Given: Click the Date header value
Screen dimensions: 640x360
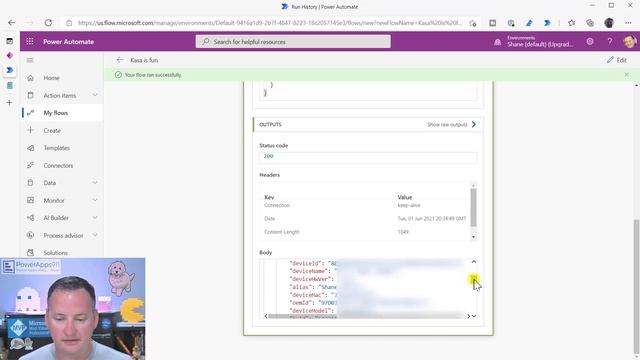Looking at the screenshot, I should pyautogui.click(x=432, y=219).
